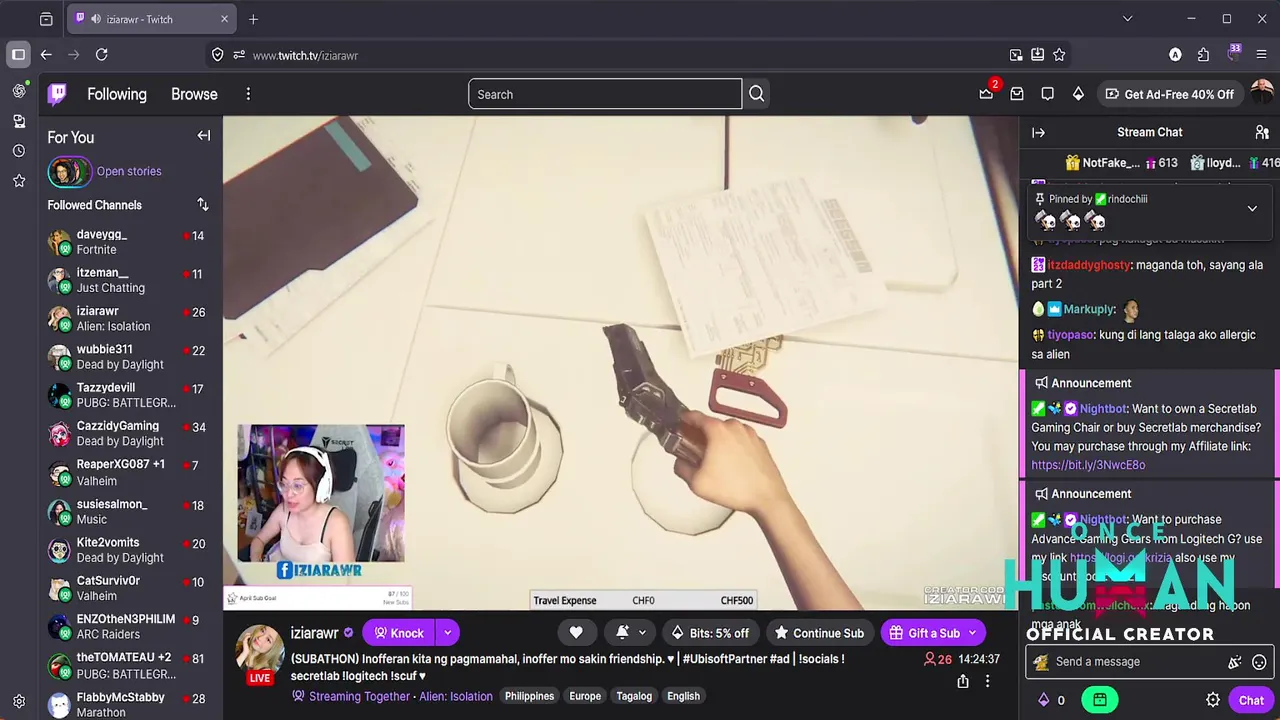Click Get Ad-Free 40% Off button

[x=1169, y=94]
